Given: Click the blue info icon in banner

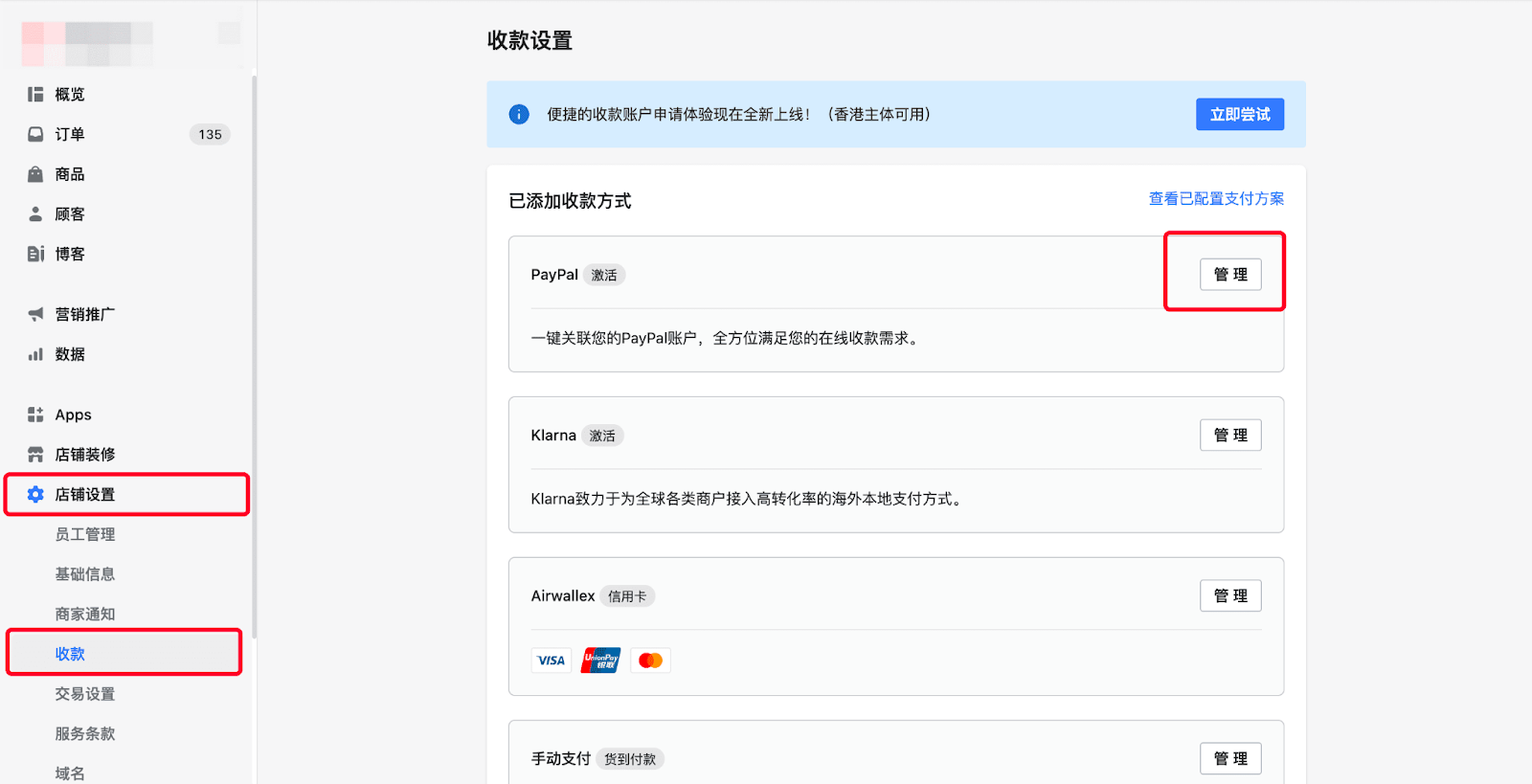Looking at the screenshot, I should (x=519, y=114).
